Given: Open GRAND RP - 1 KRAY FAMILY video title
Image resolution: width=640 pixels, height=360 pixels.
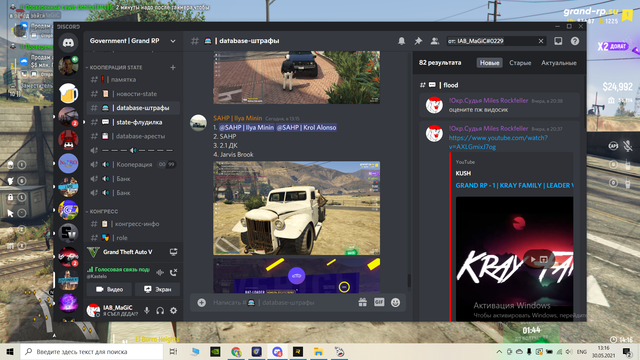Looking at the screenshot, I should (x=514, y=185).
